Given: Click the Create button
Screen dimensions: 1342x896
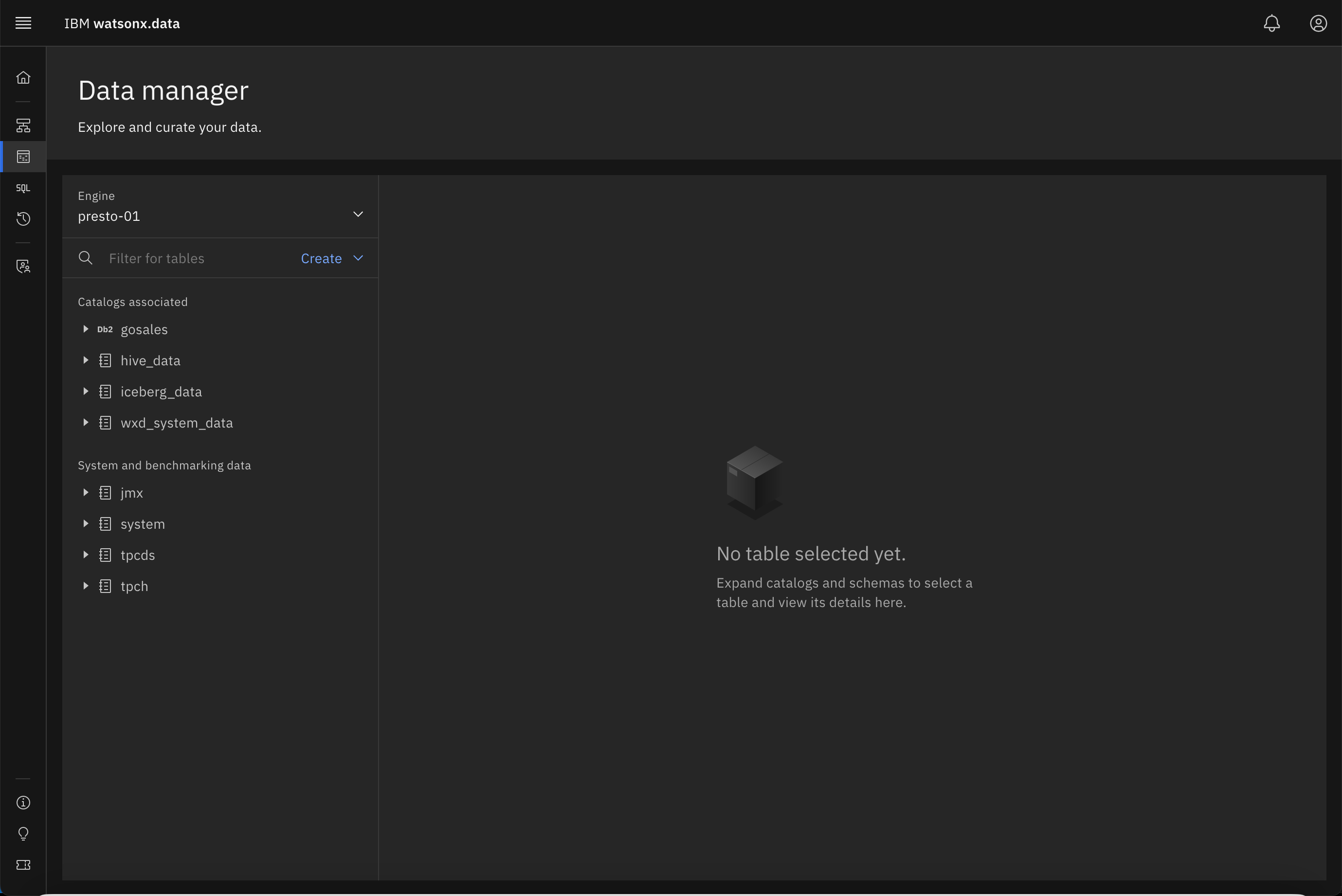Looking at the screenshot, I should coord(321,258).
